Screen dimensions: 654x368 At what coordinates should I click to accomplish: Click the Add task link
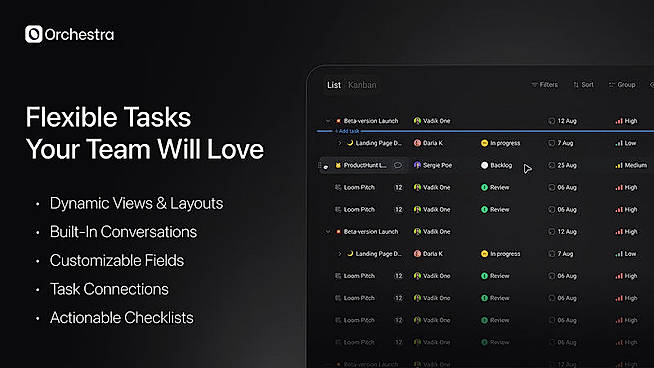click(x=347, y=131)
